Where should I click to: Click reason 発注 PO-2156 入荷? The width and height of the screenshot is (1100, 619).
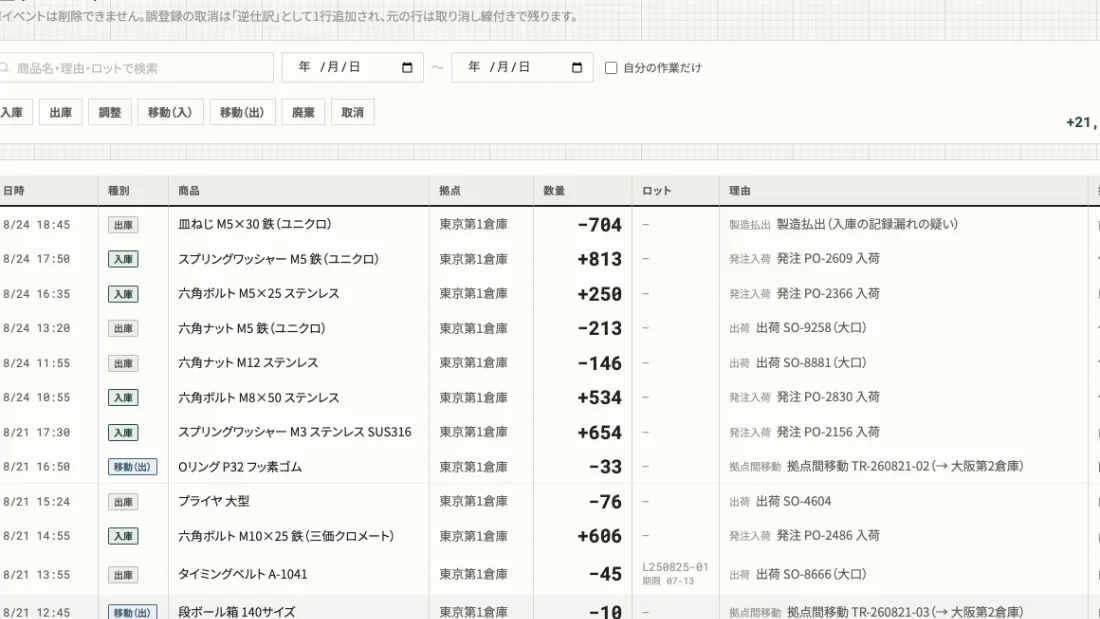coord(828,432)
